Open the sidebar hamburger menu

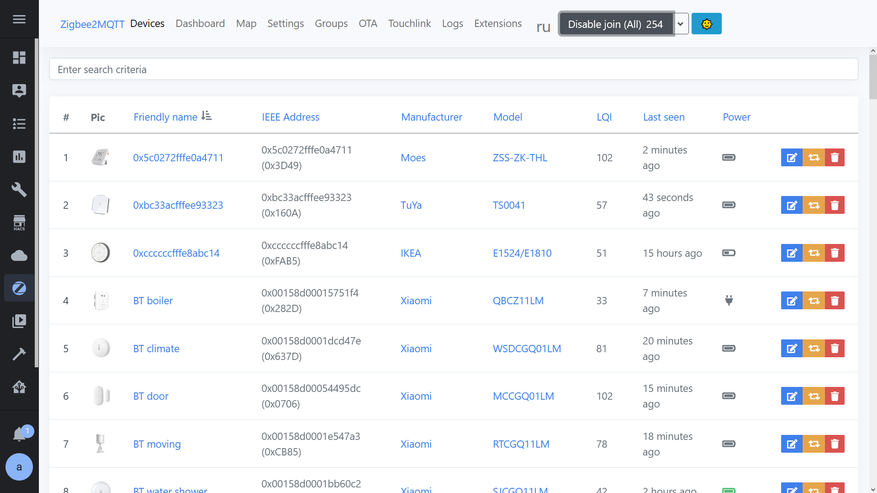[x=19, y=19]
